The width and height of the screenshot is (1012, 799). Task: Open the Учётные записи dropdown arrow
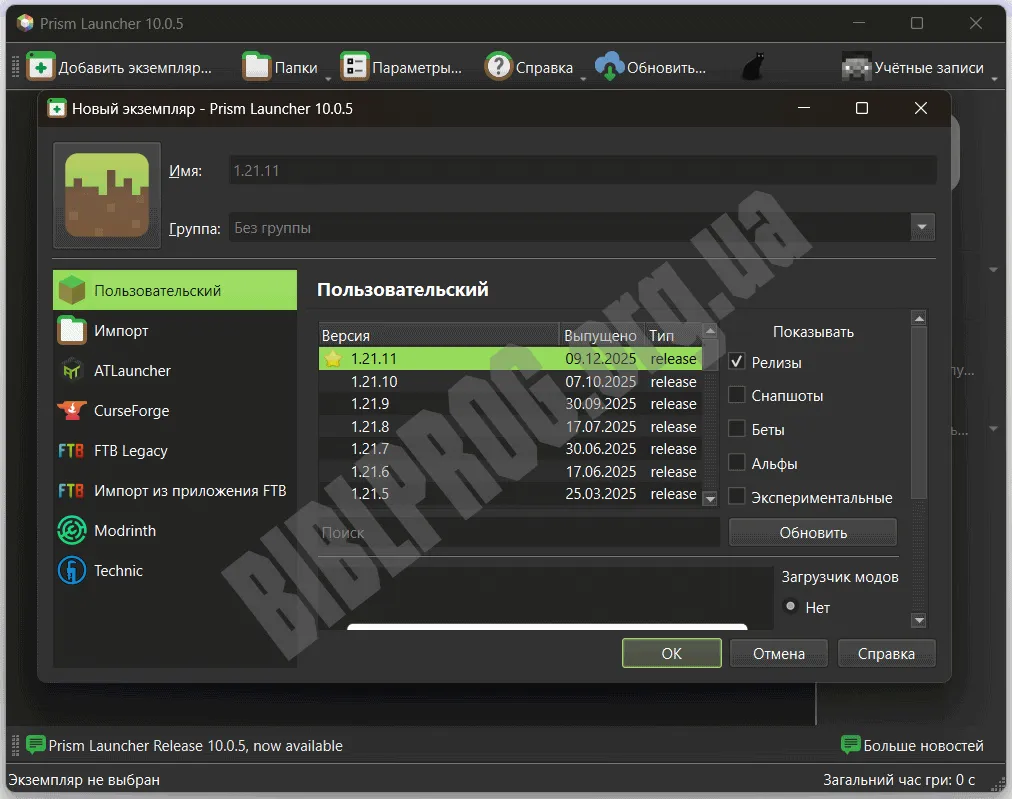click(994, 79)
